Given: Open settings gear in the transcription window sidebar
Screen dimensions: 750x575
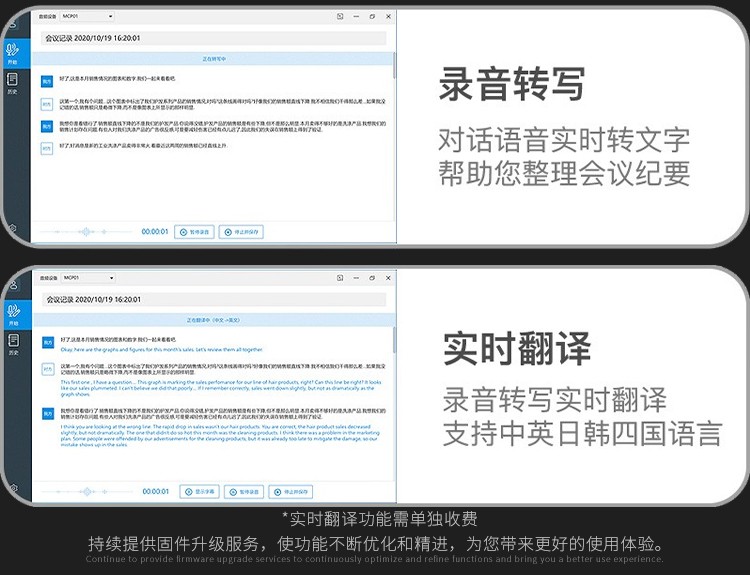Looking at the screenshot, I should [13, 228].
